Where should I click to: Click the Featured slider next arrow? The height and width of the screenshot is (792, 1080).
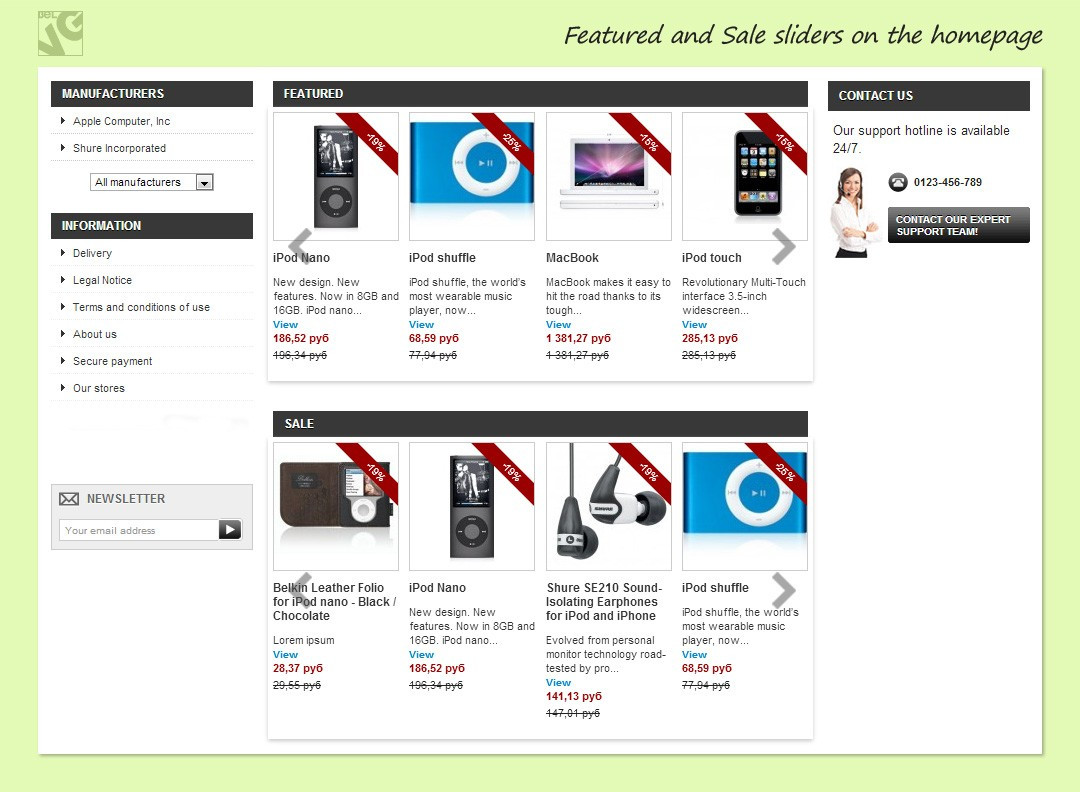pos(784,247)
